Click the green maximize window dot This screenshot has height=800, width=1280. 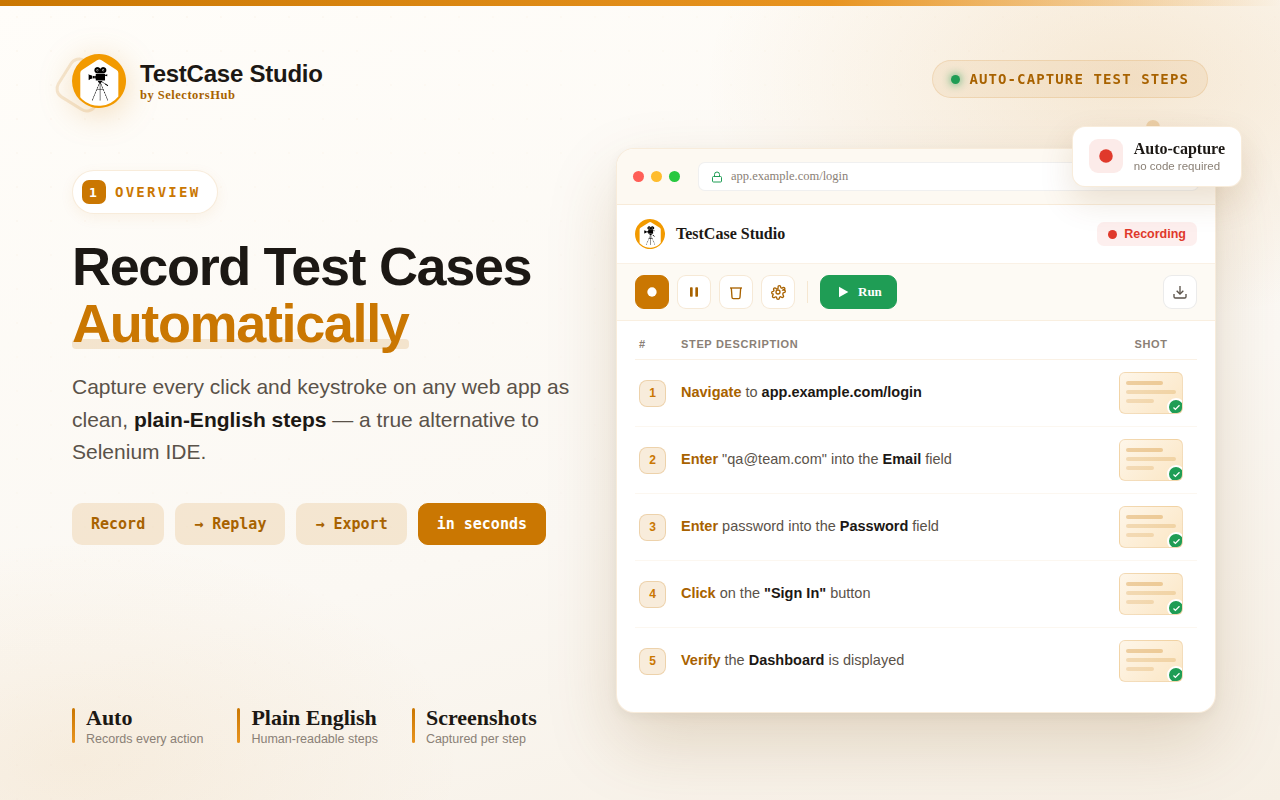675,176
